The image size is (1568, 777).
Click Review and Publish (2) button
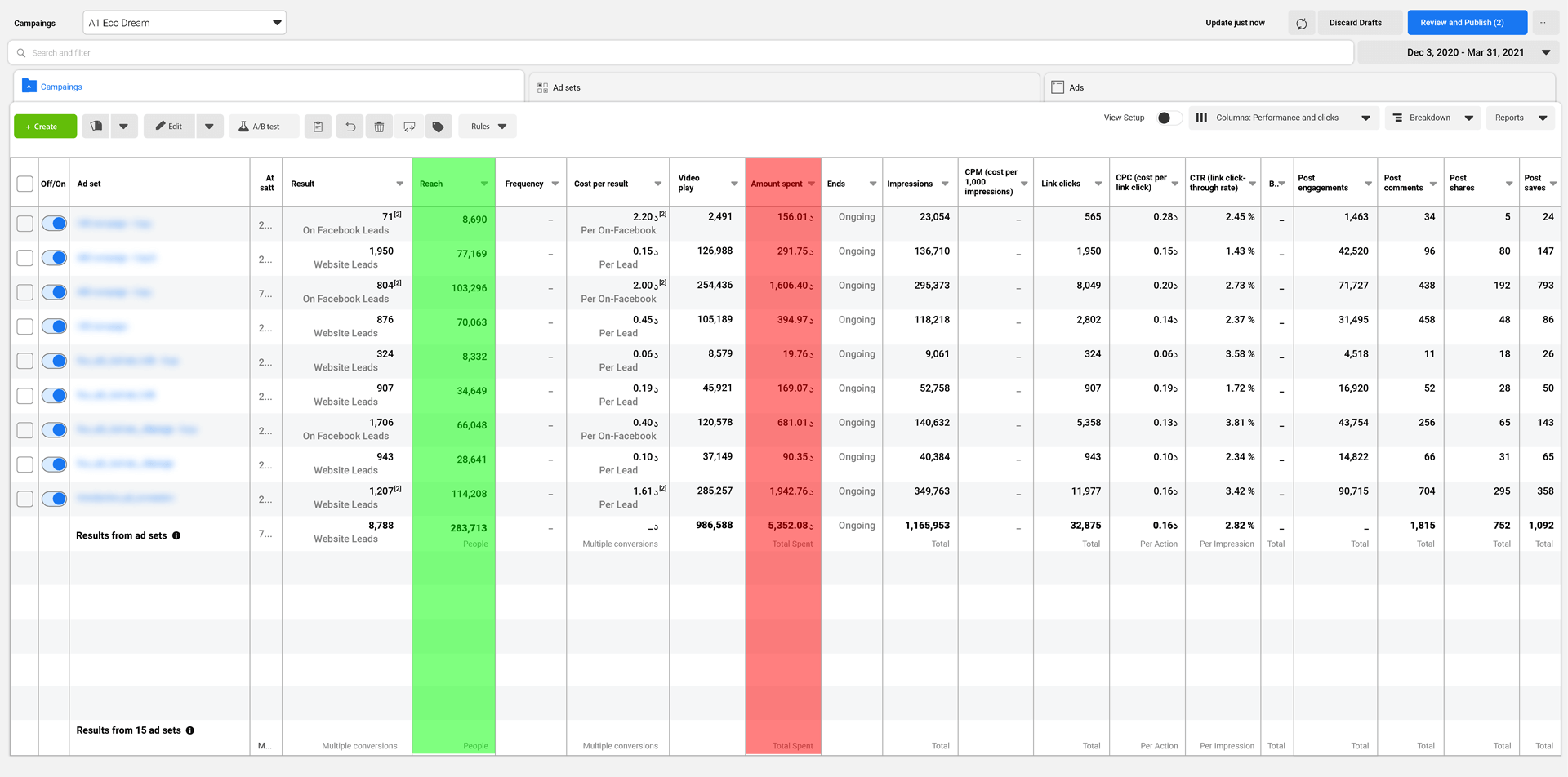click(x=1467, y=23)
